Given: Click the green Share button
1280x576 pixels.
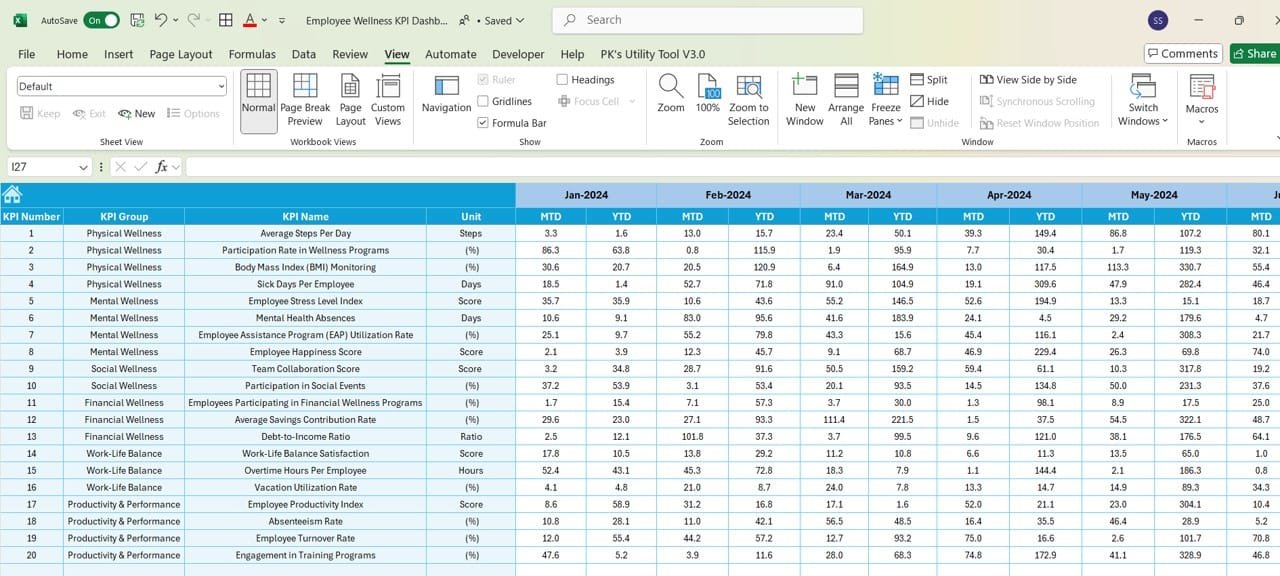Looking at the screenshot, I should pyautogui.click(x=1254, y=54).
